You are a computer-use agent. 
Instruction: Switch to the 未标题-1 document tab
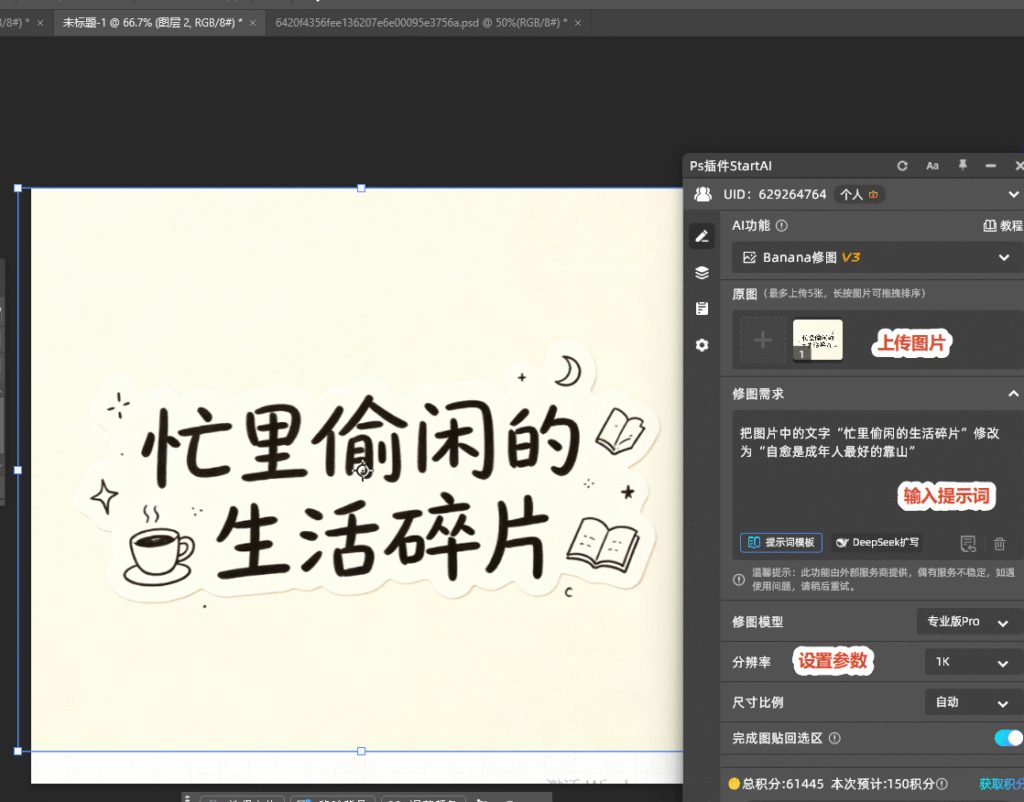click(152, 23)
